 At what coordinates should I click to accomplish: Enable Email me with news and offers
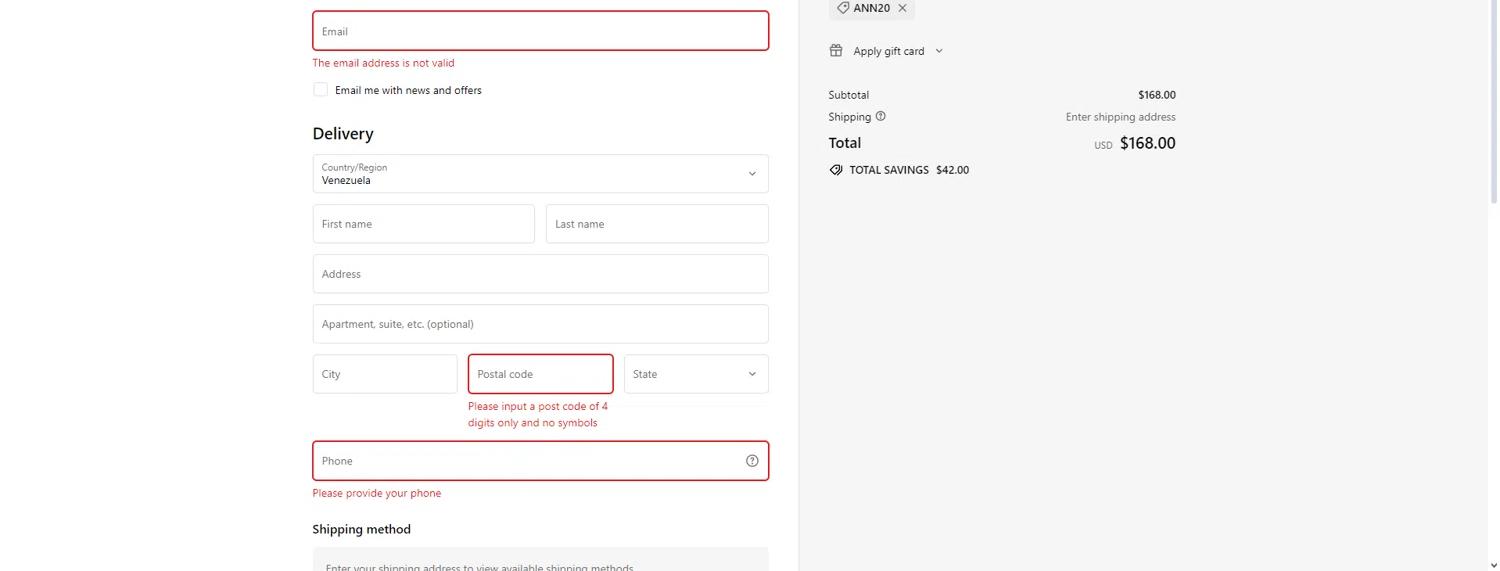[x=320, y=90]
